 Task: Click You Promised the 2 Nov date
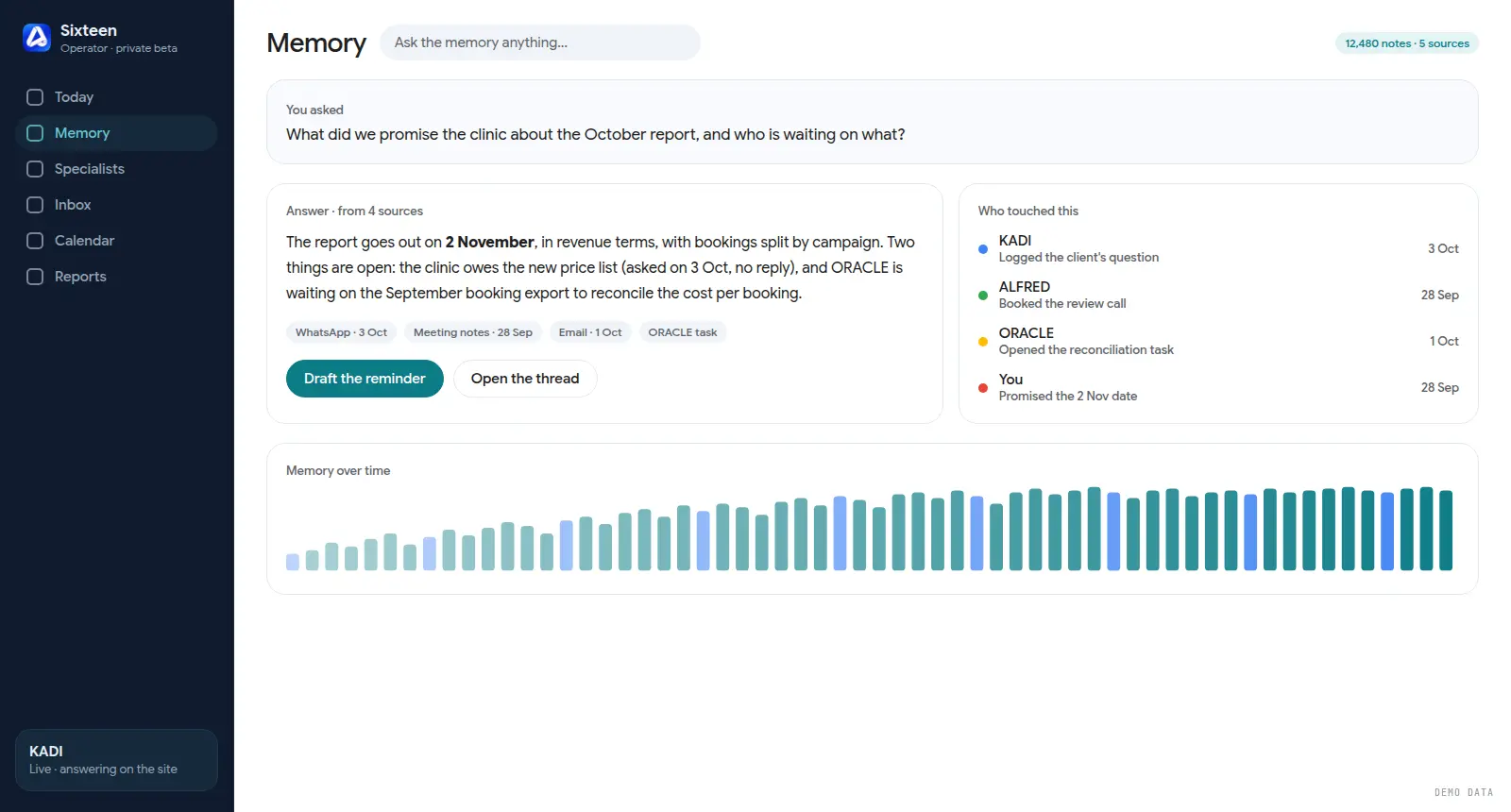1218,387
